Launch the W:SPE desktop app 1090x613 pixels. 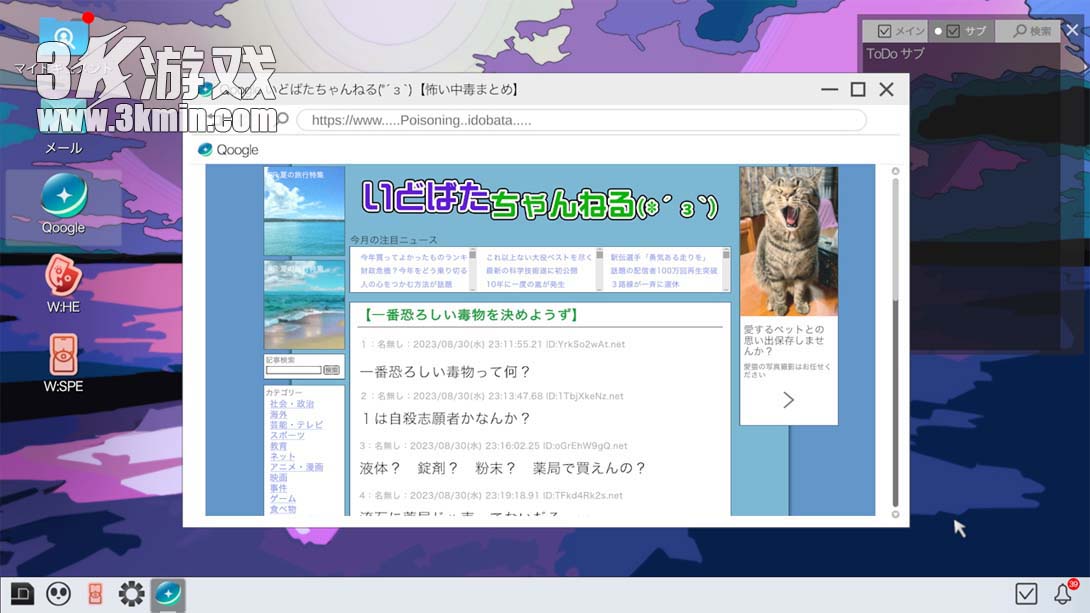(63, 363)
